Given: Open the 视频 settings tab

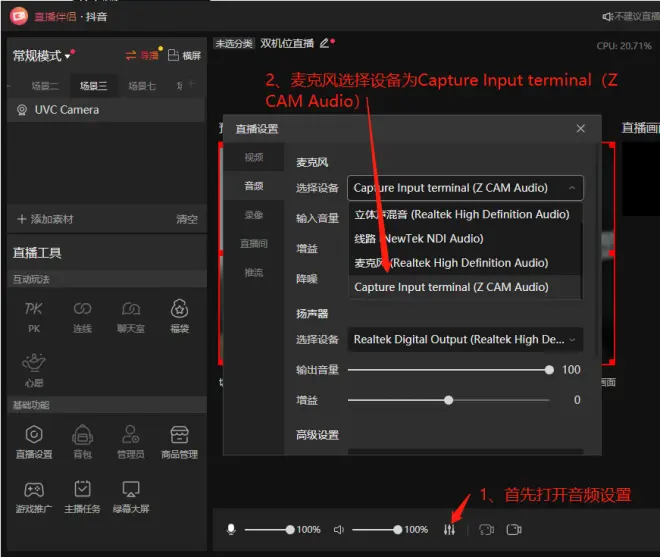Looking at the screenshot, I should (254, 157).
